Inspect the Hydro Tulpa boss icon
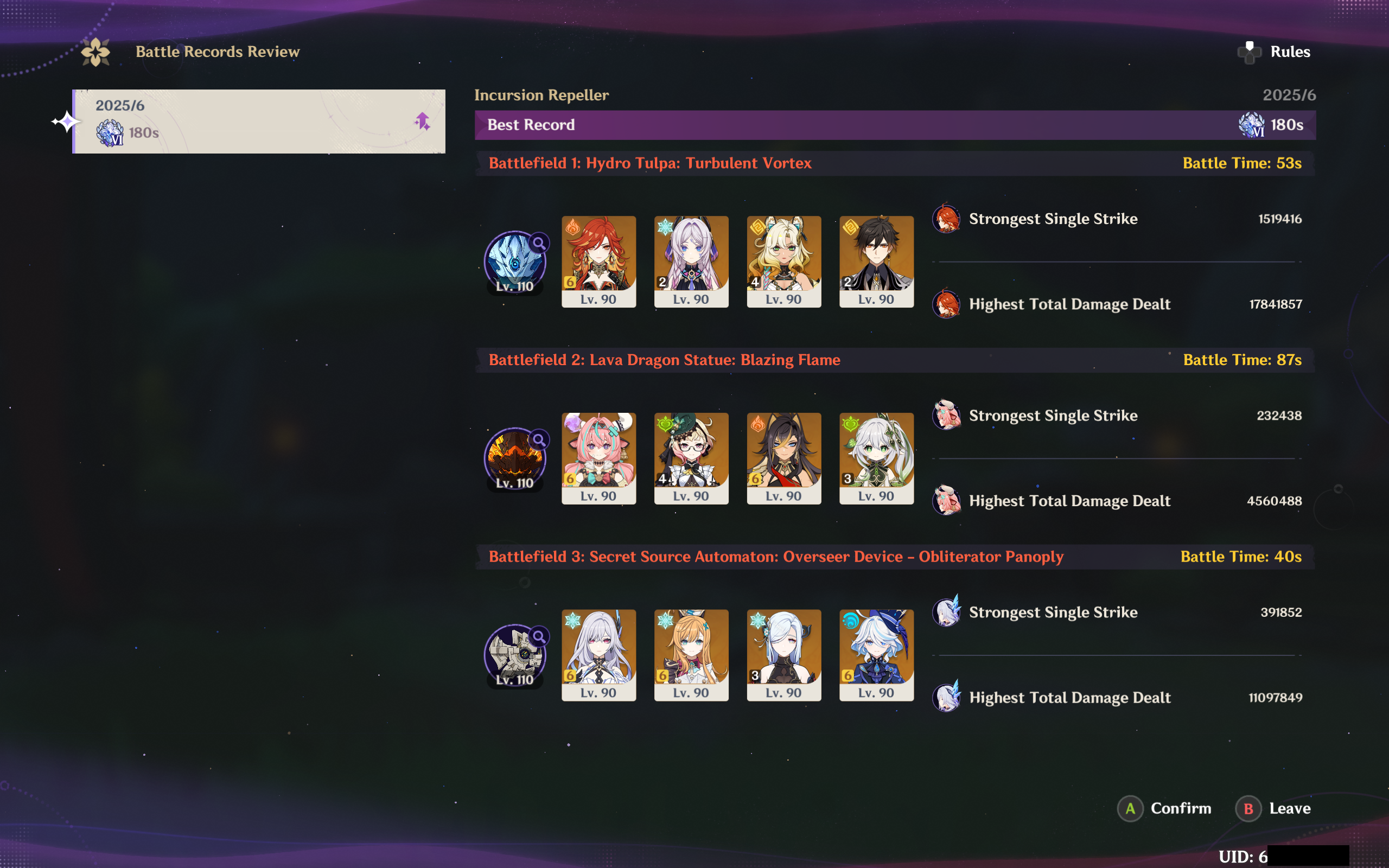 click(x=515, y=263)
